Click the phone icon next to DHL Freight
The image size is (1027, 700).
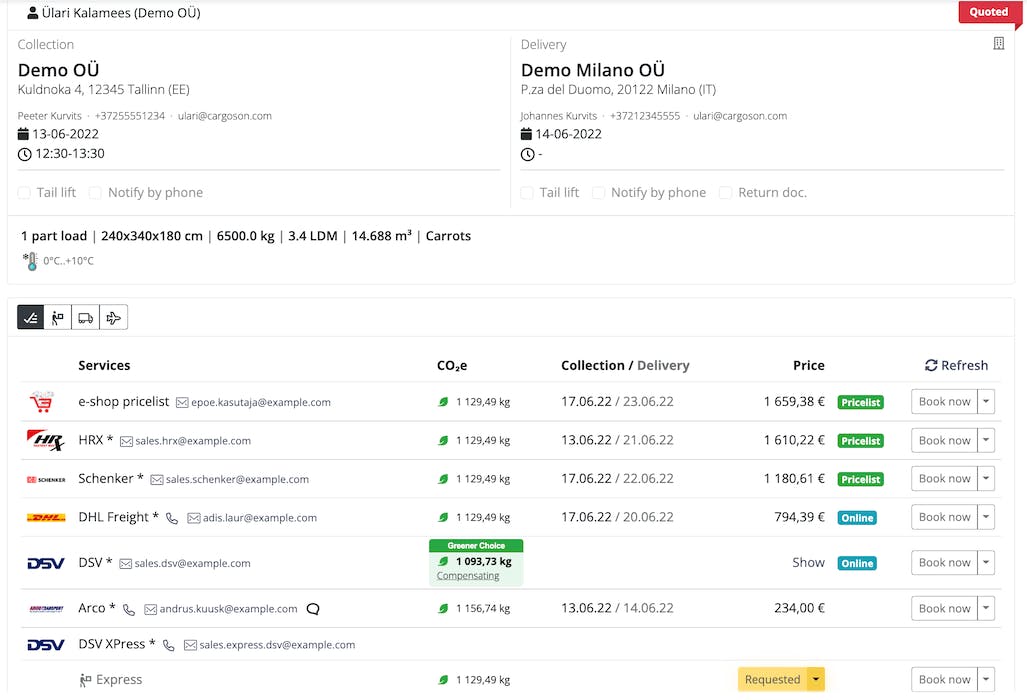pyautogui.click(x=172, y=518)
